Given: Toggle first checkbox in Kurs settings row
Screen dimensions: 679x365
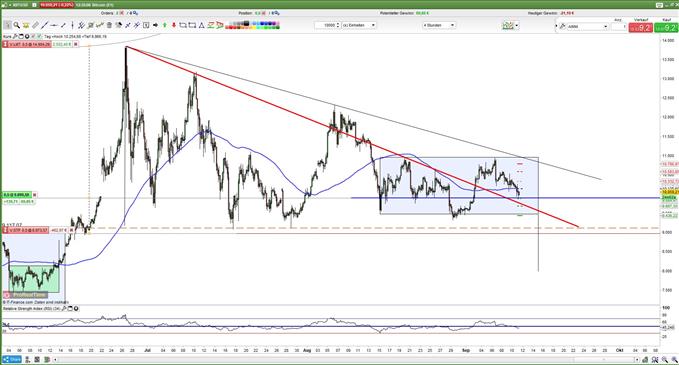Looking at the screenshot, I should click(x=33, y=36).
